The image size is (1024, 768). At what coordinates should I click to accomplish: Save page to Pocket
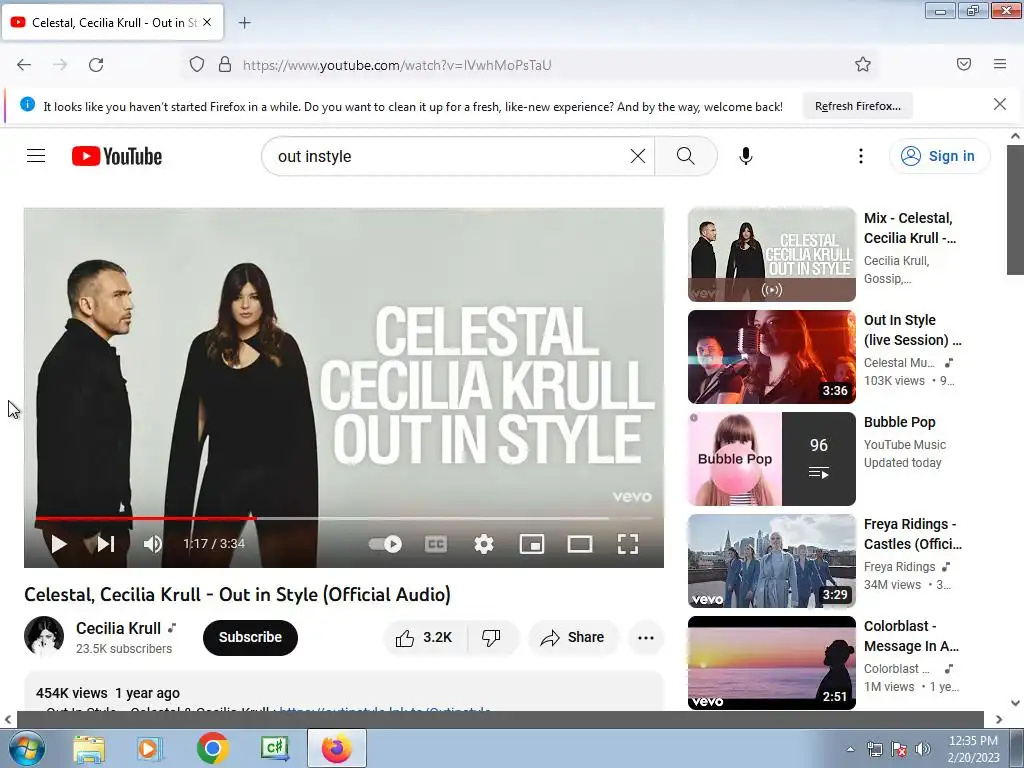tap(964, 64)
